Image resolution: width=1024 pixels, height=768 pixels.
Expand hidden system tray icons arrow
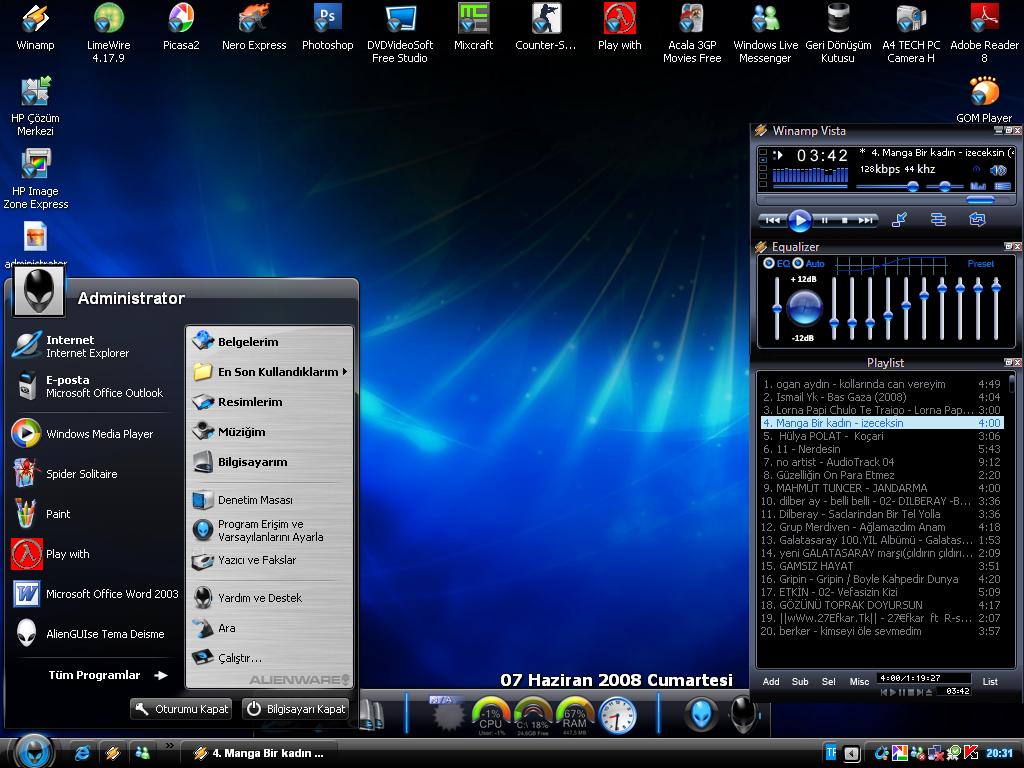(x=852, y=754)
